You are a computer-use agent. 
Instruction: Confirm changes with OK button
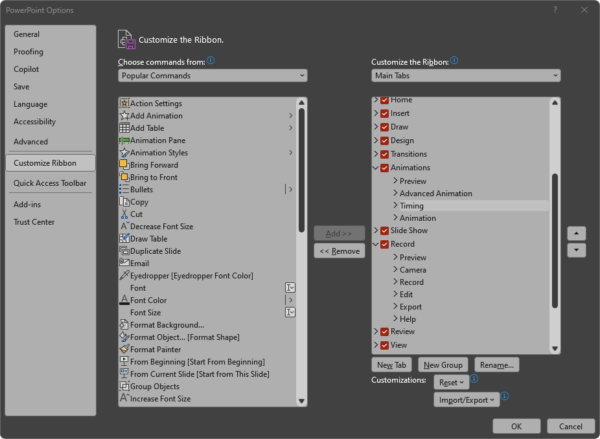516,426
